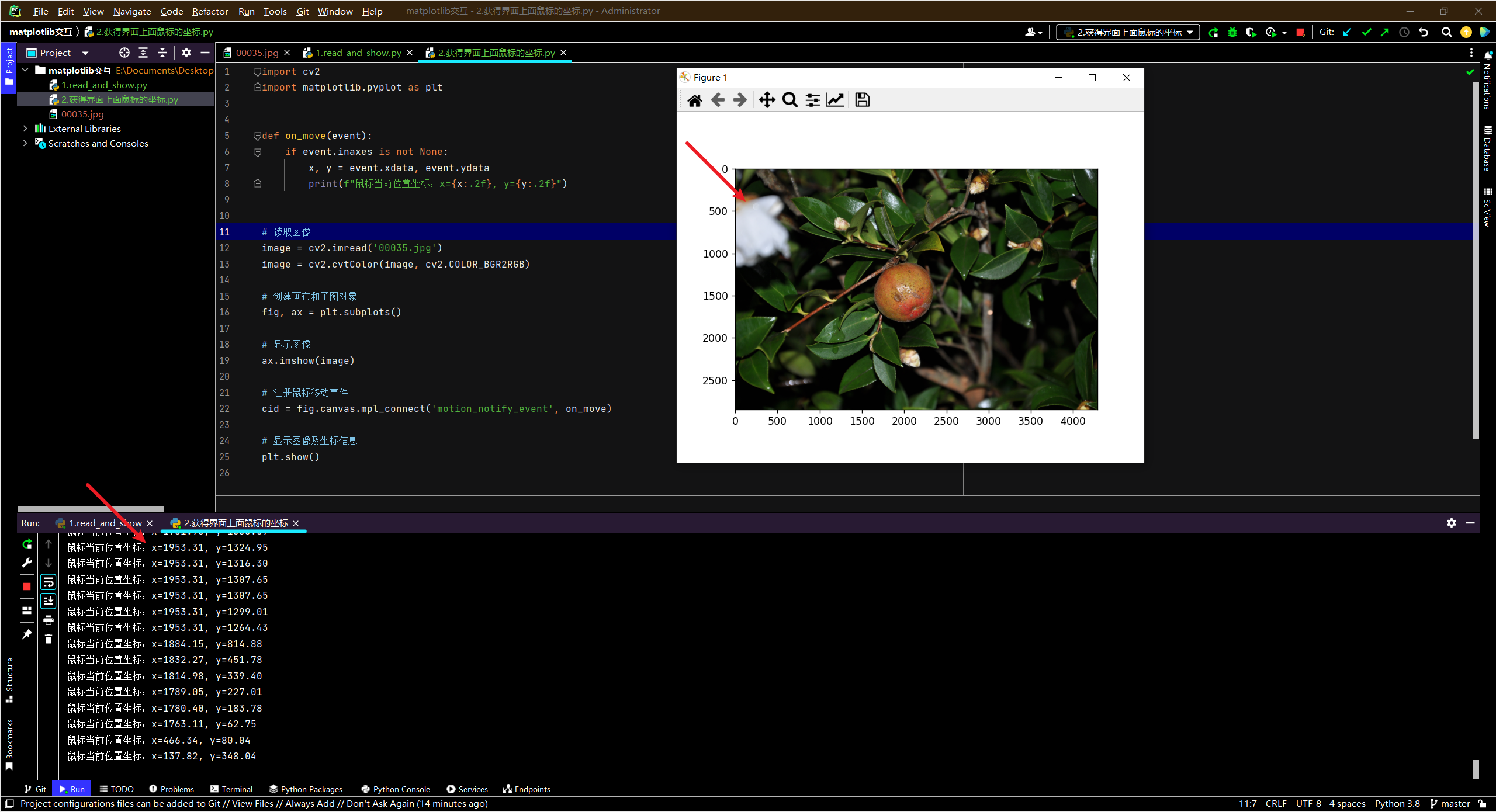Clear console output with trash icon
The height and width of the screenshot is (812, 1496).
[49, 639]
